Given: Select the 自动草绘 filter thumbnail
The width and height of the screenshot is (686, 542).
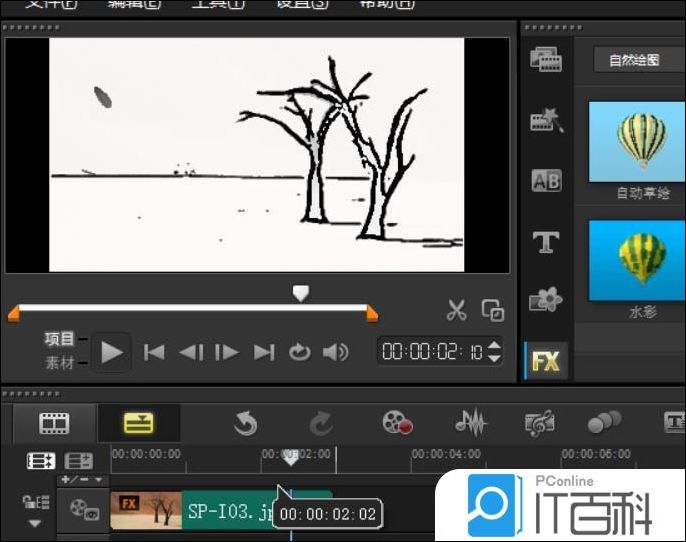Looking at the screenshot, I should (637, 142).
